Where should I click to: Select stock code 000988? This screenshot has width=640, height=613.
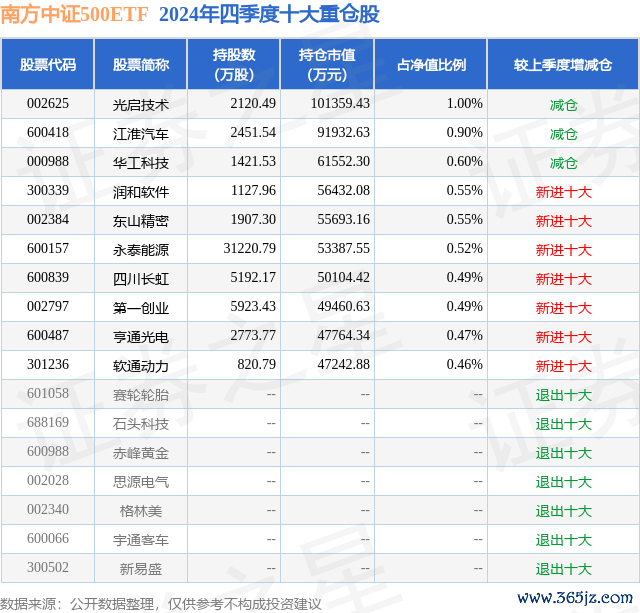[x=48, y=162]
